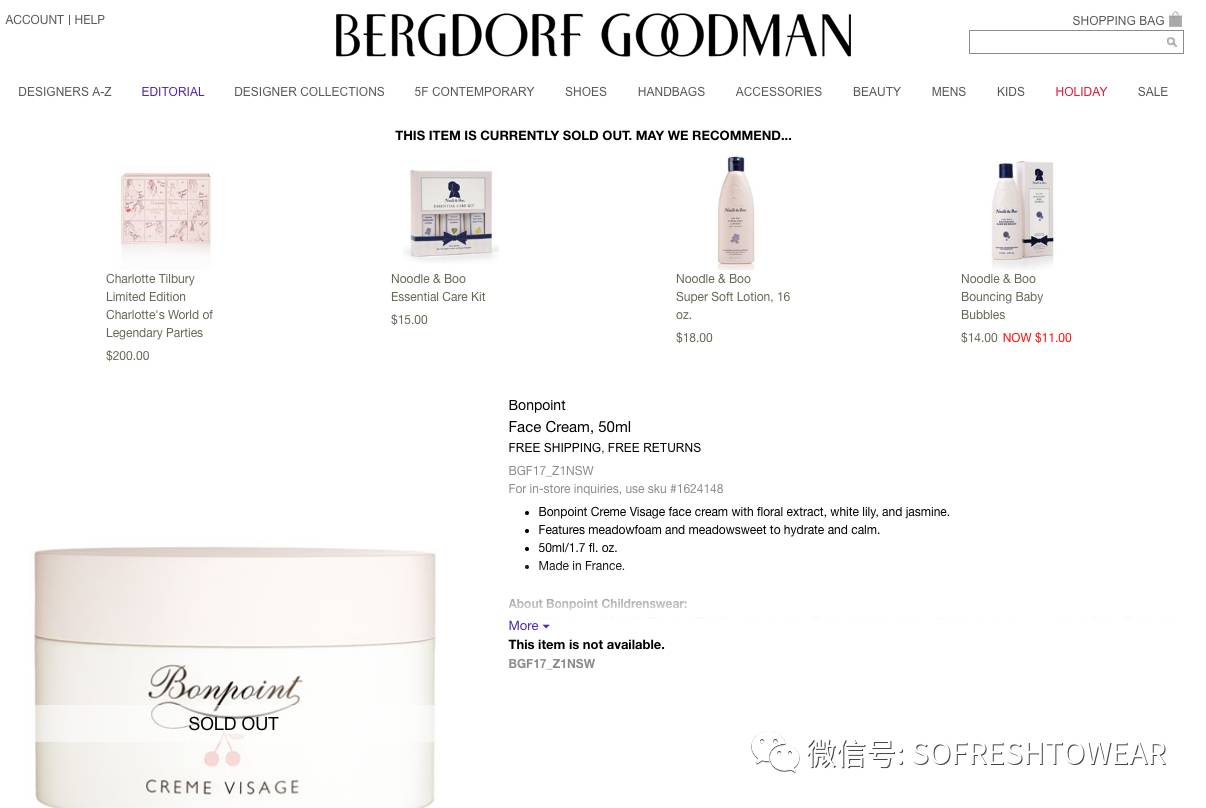Open the Help link
This screenshot has width=1206, height=808.
click(x=89, y=20)
